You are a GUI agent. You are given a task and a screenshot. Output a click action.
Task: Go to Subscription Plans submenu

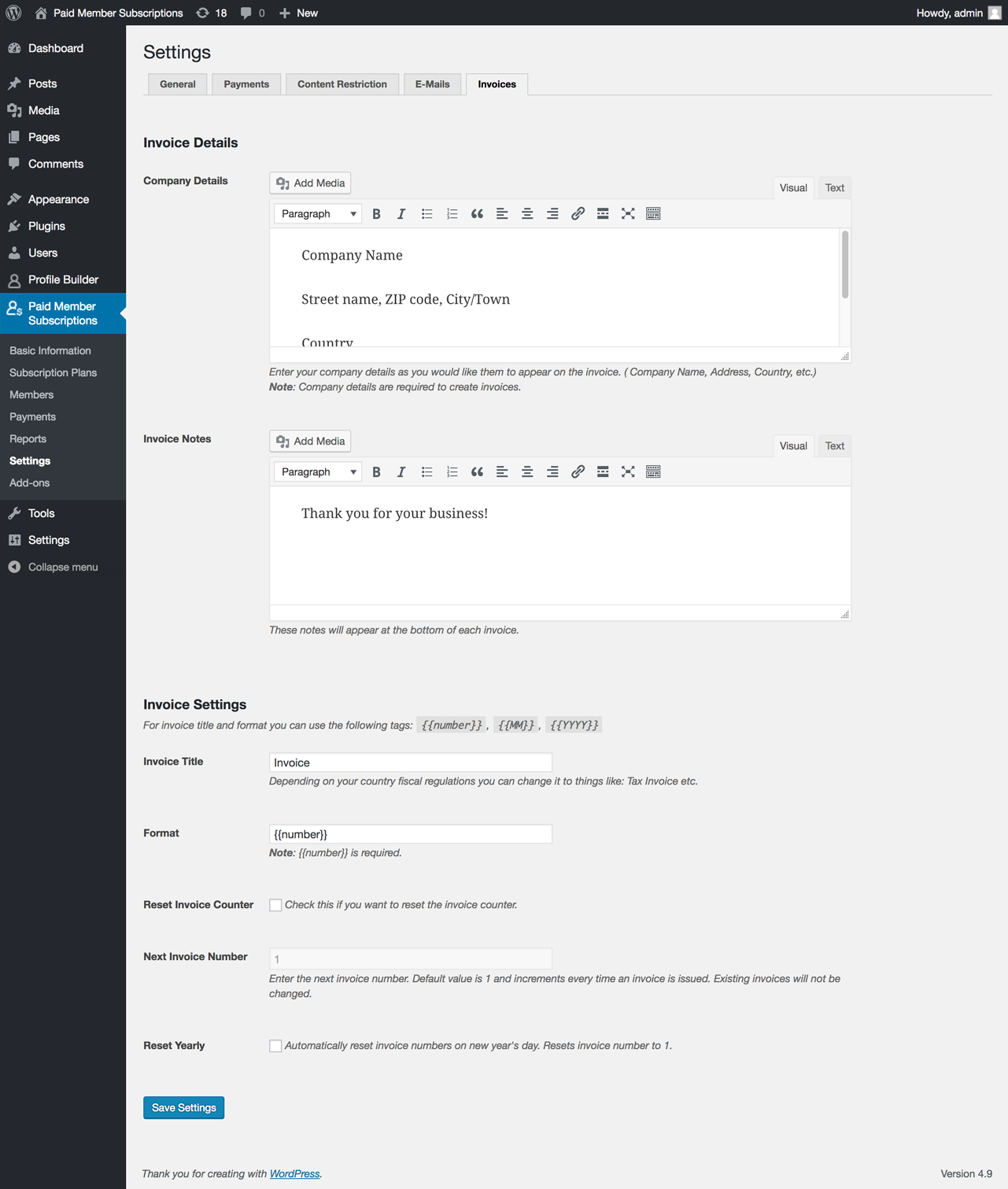[54, 373]
